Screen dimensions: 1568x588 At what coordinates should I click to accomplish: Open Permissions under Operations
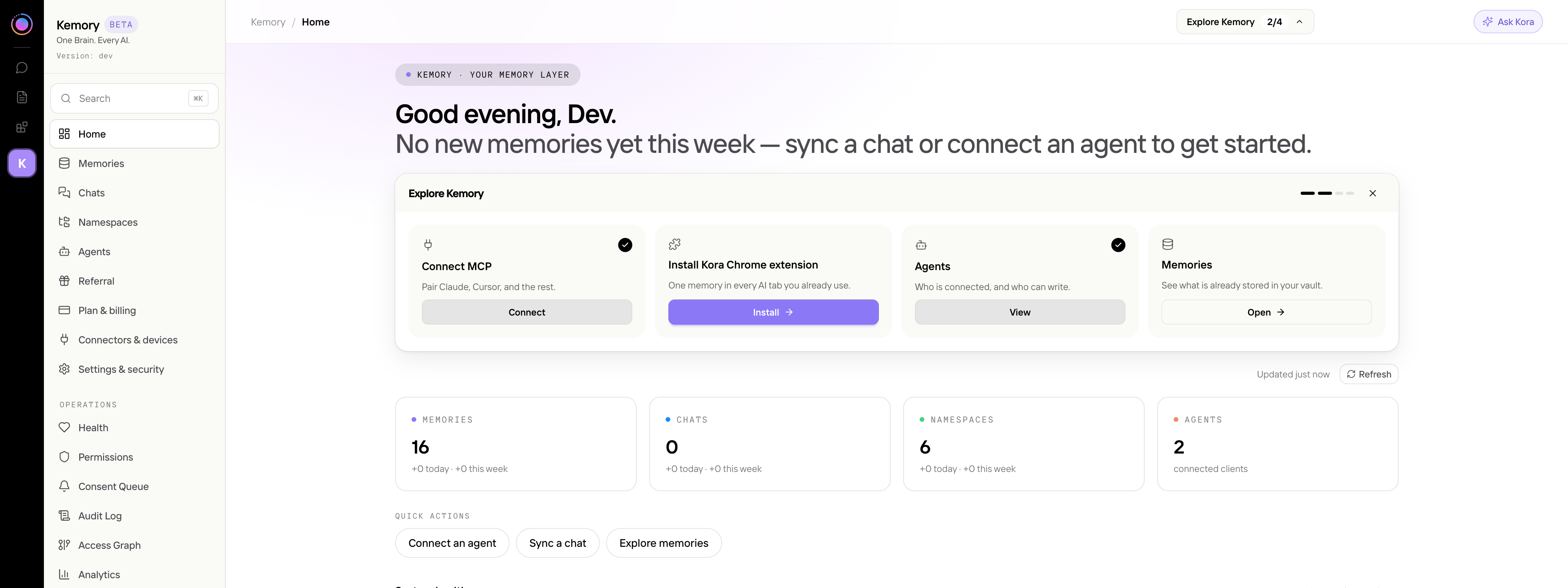134,457
